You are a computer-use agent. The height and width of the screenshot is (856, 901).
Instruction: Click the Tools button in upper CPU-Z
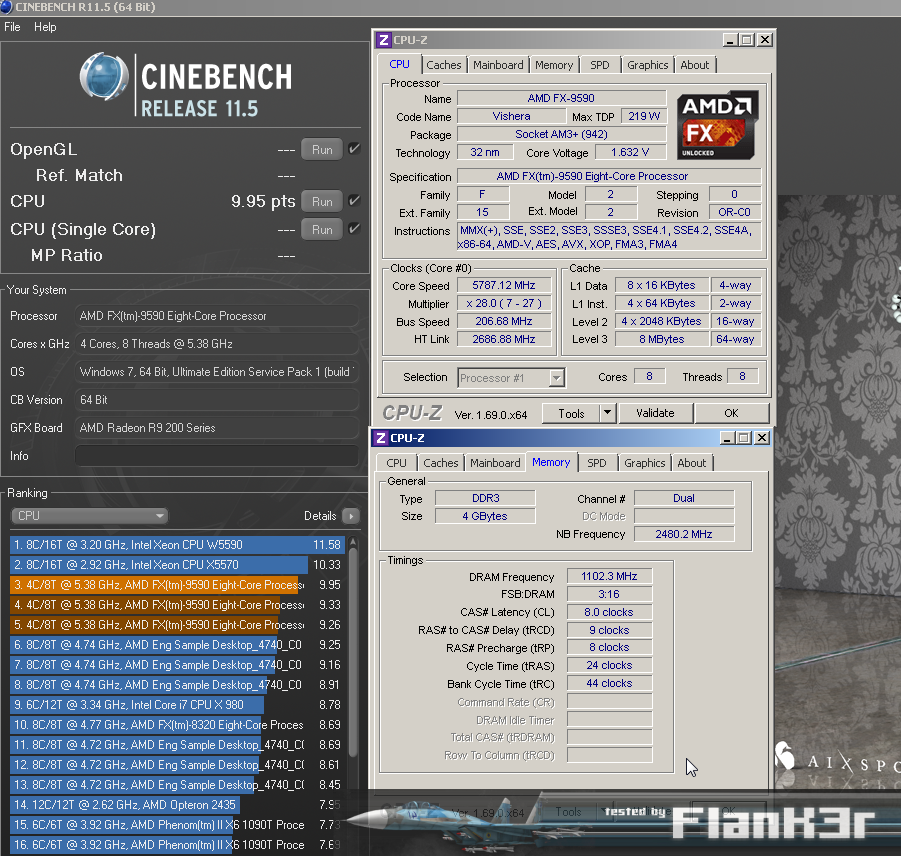click(571, 413)
